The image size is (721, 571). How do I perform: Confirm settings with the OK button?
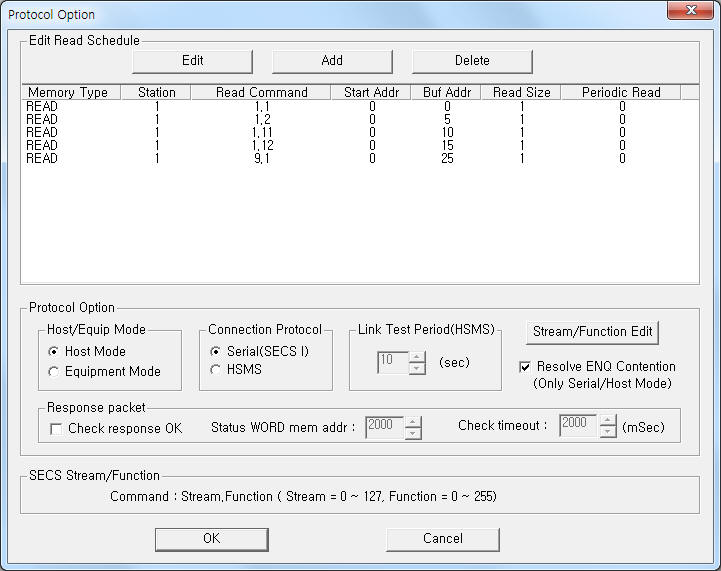(211, 538)
